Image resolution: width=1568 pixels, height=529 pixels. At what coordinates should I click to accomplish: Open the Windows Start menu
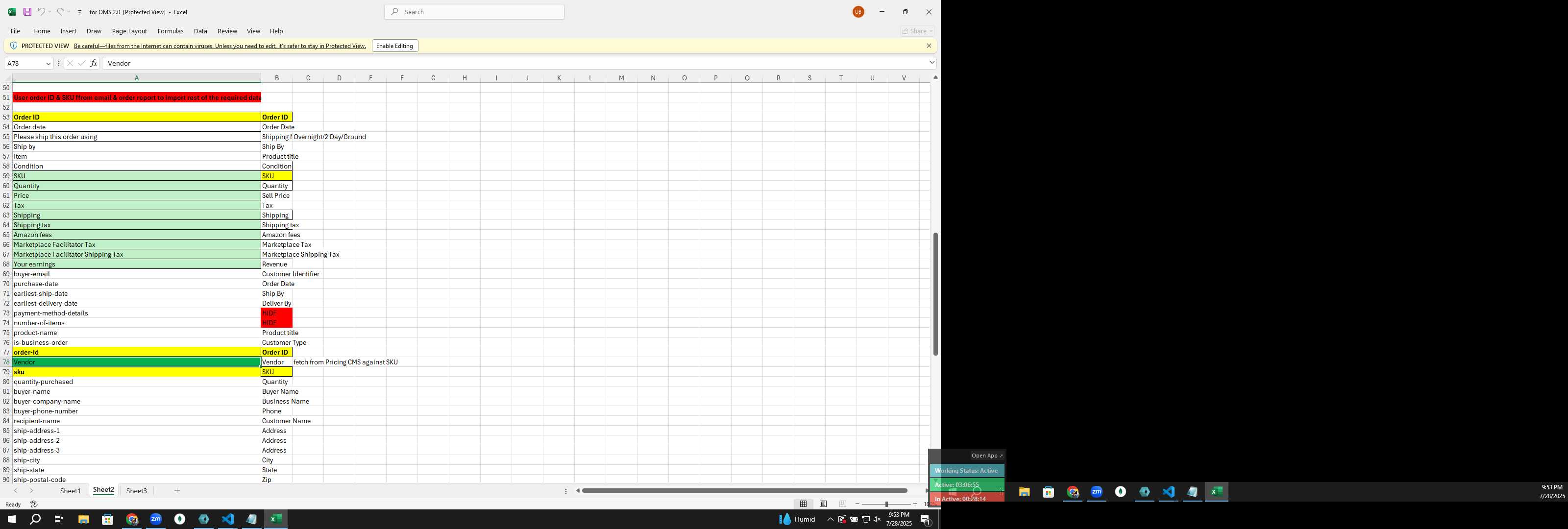point(11,519)
